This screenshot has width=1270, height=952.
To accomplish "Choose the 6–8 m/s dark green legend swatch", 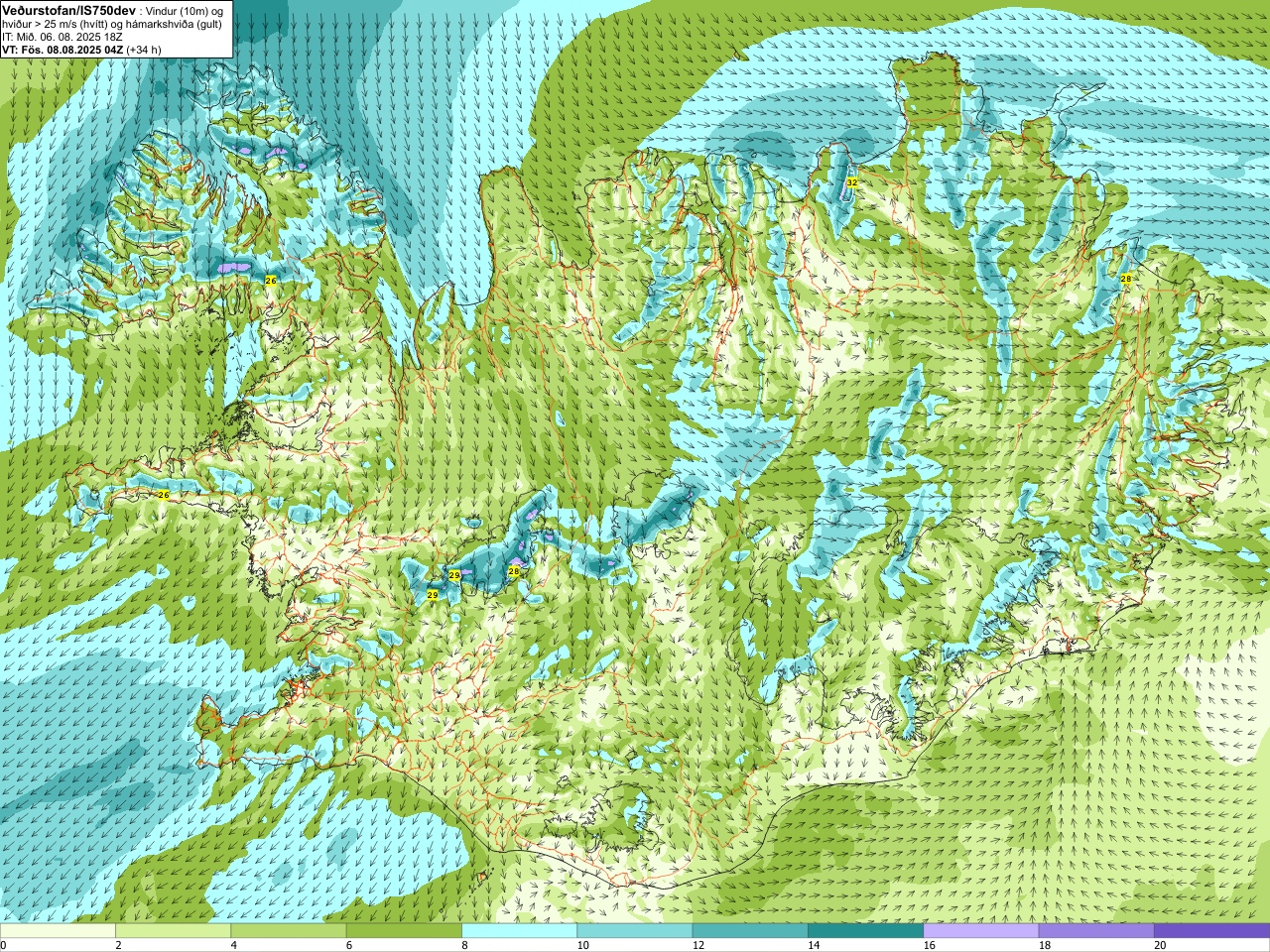I will pos(404,931).
